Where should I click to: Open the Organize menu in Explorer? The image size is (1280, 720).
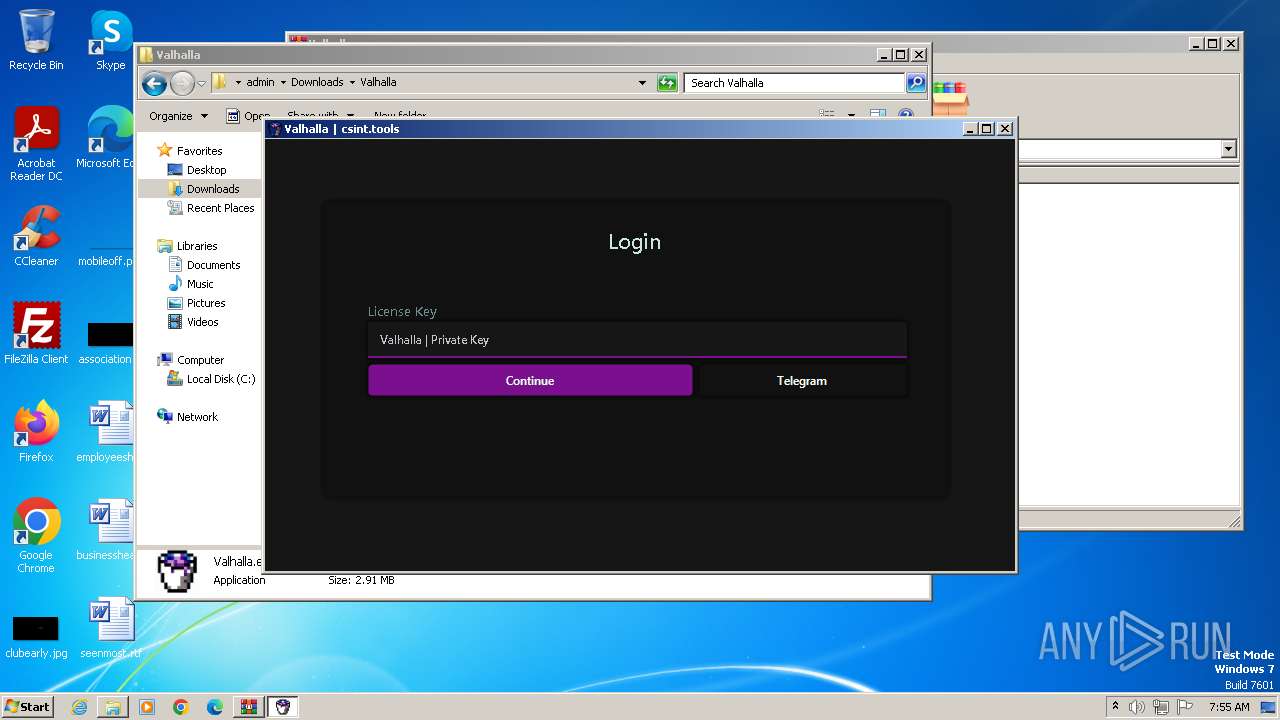[178, 116]
